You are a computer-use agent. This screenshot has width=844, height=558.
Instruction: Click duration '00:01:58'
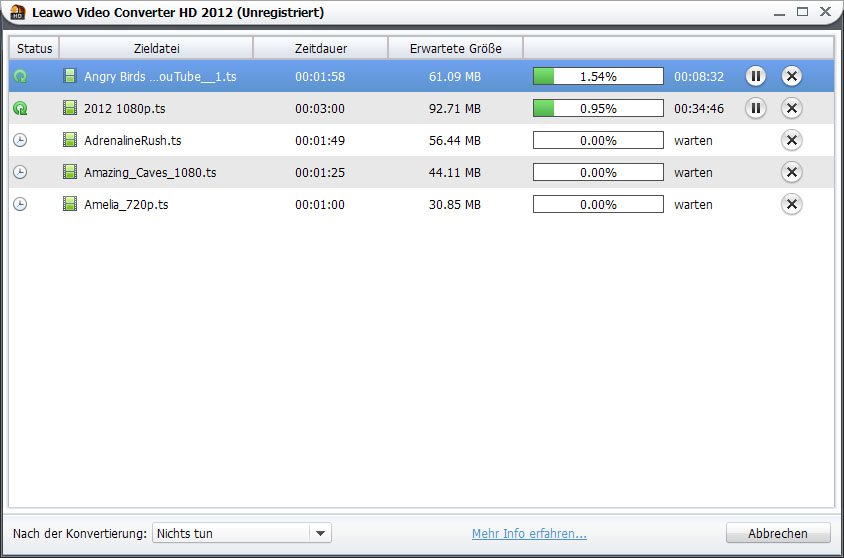point(320,76)
